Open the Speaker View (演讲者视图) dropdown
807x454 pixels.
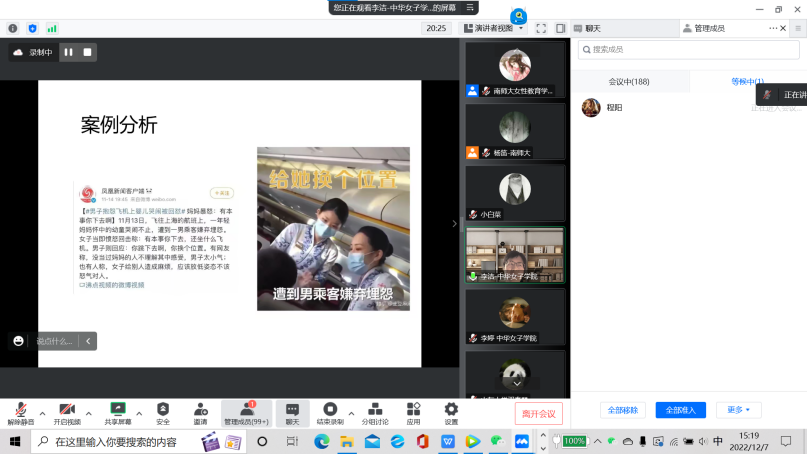[x=494, y=28]
